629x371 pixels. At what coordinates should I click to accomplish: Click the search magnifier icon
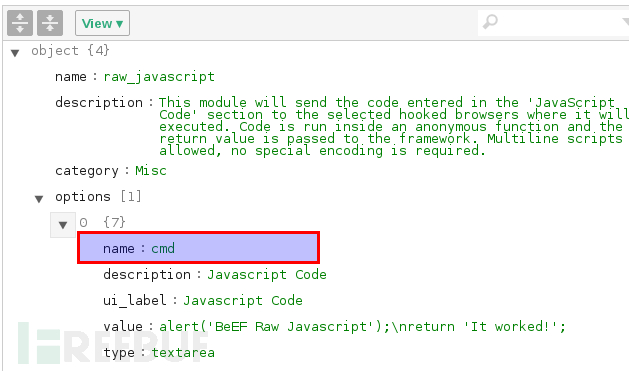click(x=490, y=22)
